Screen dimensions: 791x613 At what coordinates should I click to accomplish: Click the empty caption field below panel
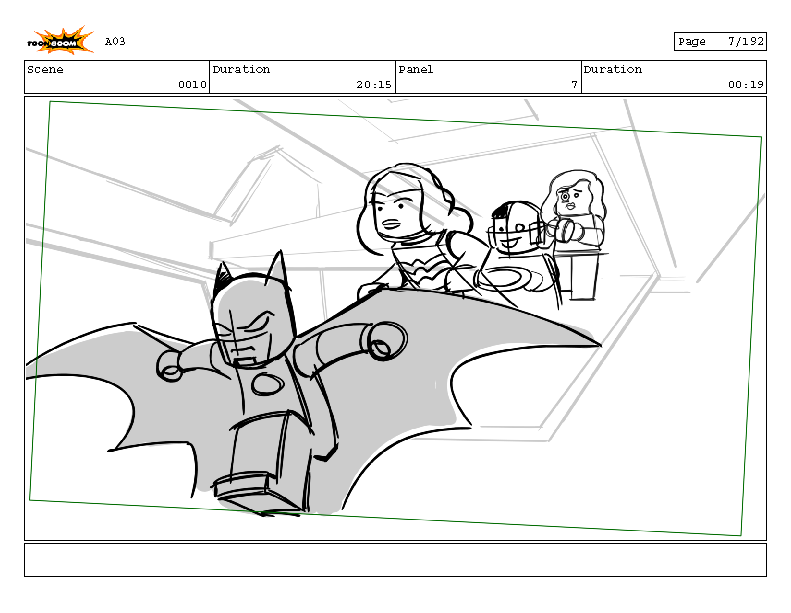pos(396,560)
